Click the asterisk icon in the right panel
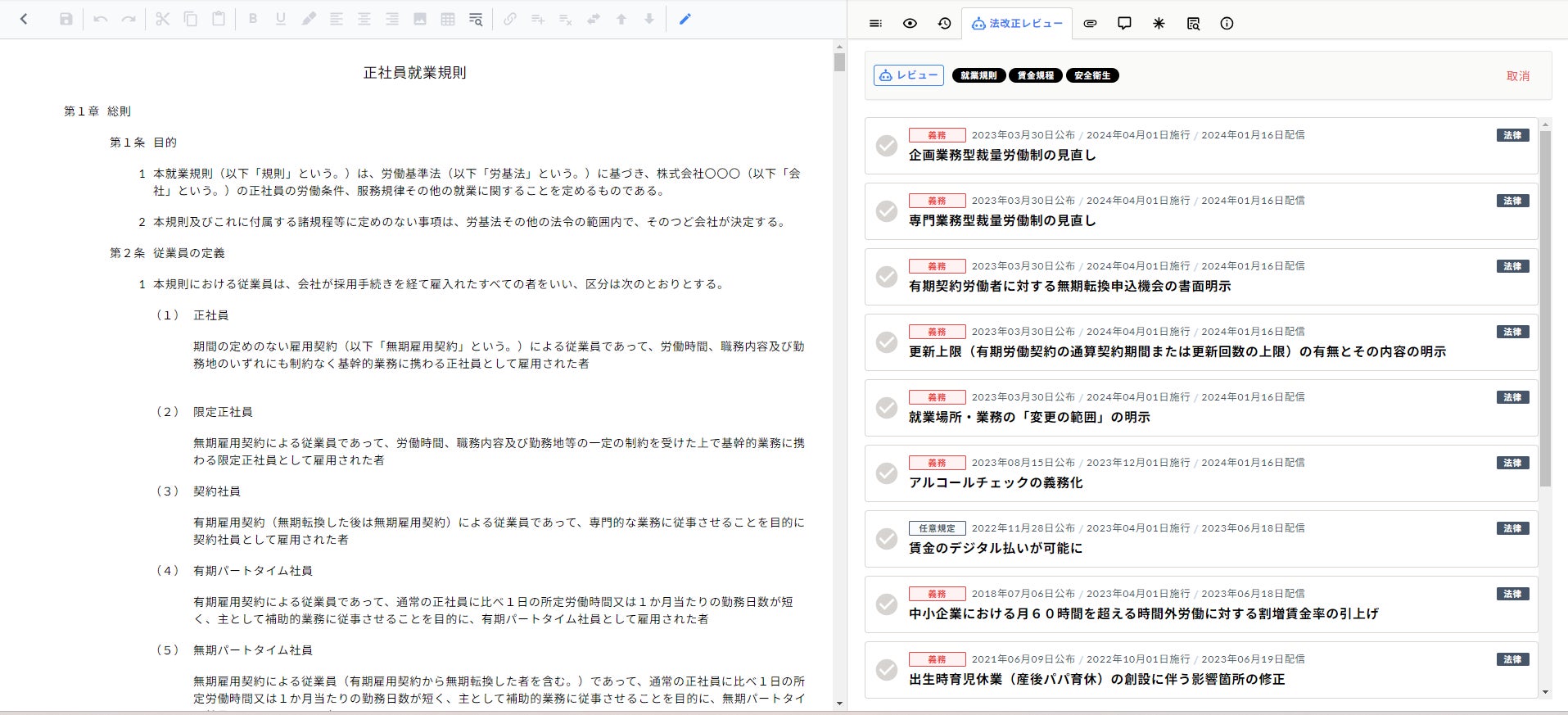Screen dimensions: 1568x715 tap(1159, 23)
